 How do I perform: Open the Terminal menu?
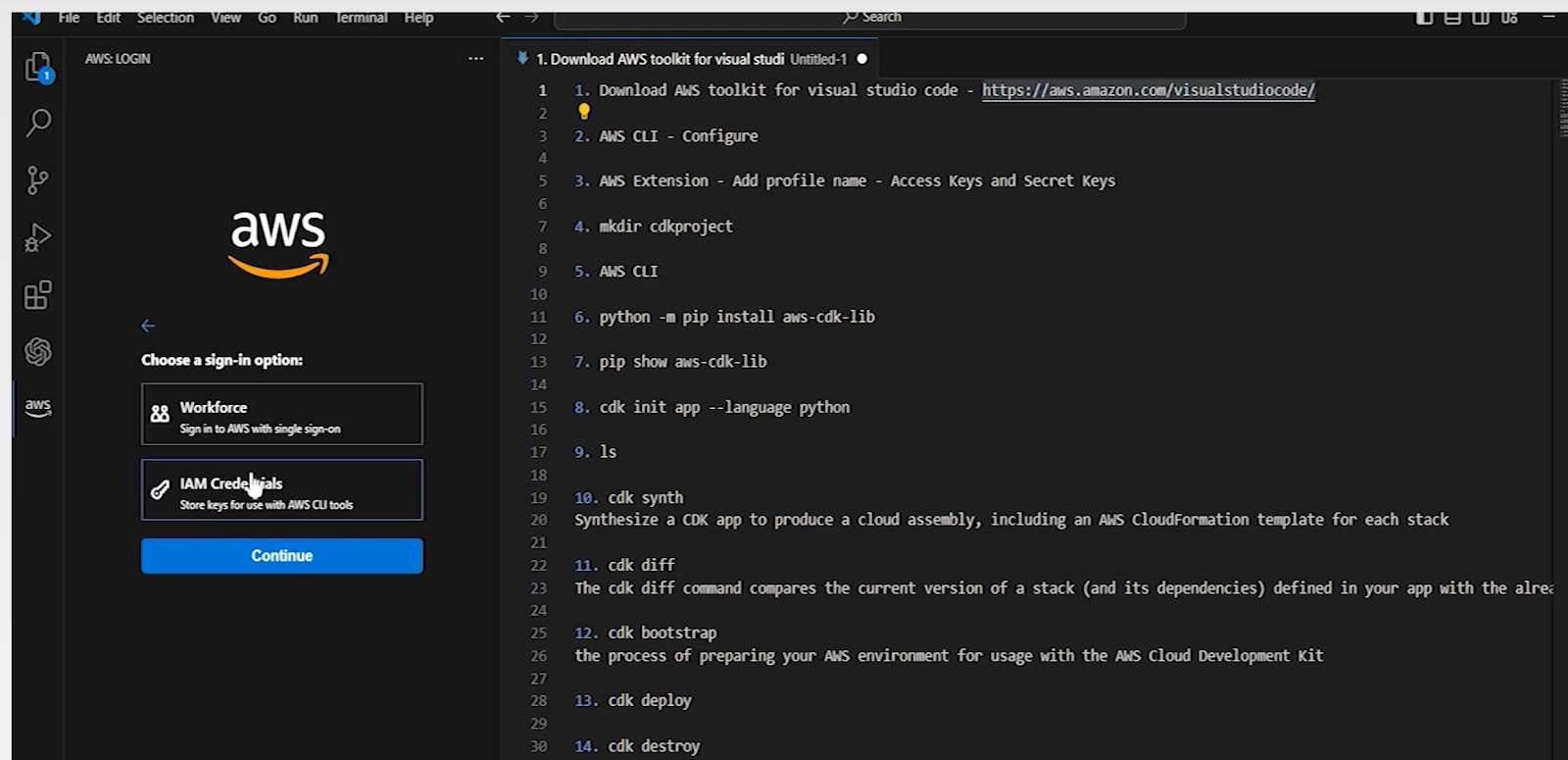361,18
